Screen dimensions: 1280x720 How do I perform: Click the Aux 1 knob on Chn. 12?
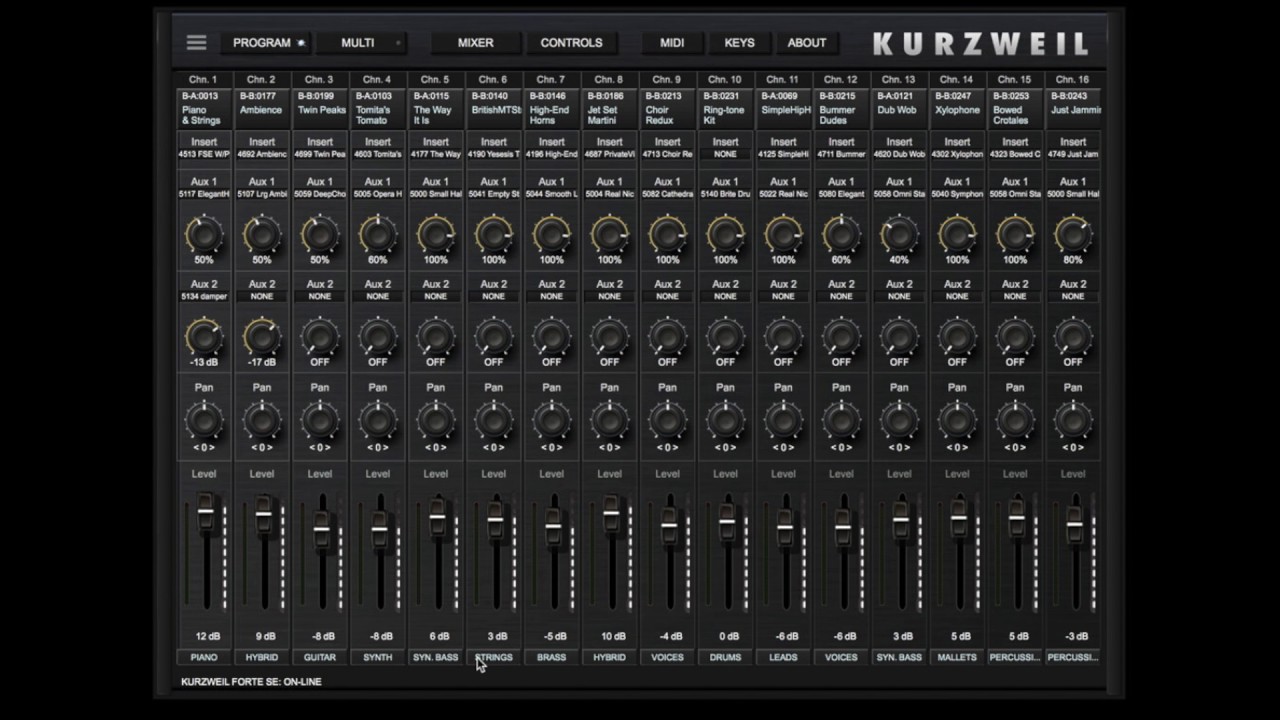pos(841,235)
